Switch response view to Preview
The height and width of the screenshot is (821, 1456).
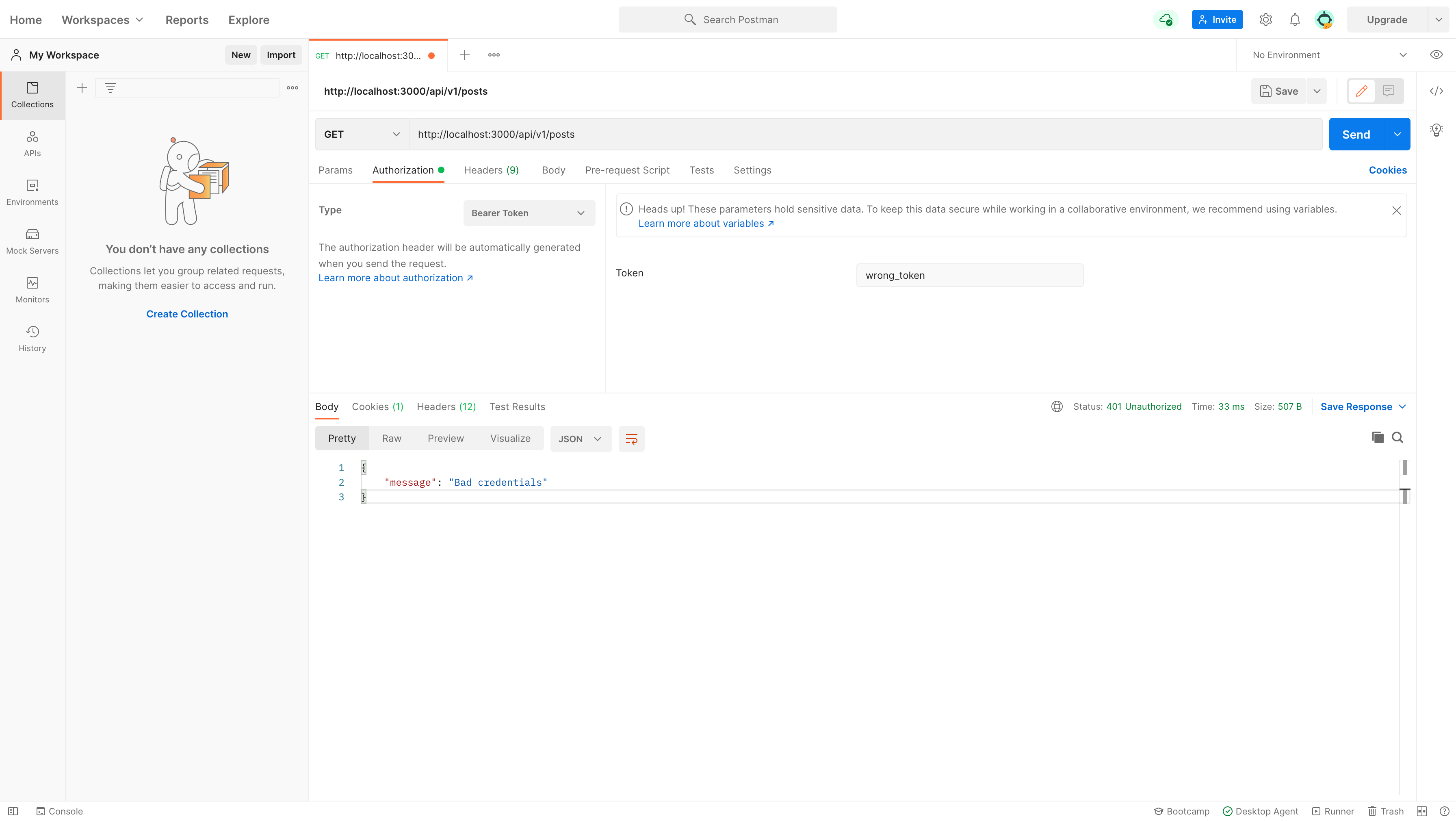445,438
